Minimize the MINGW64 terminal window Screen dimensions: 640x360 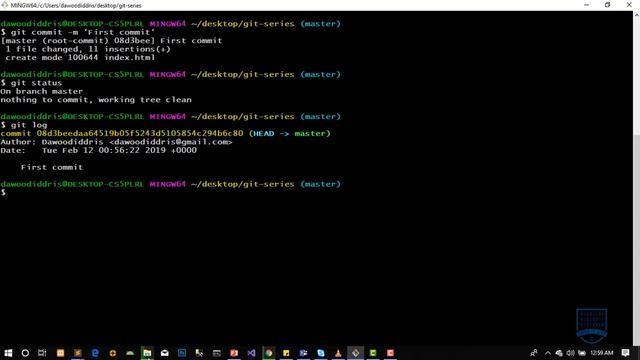coord(587,5)
